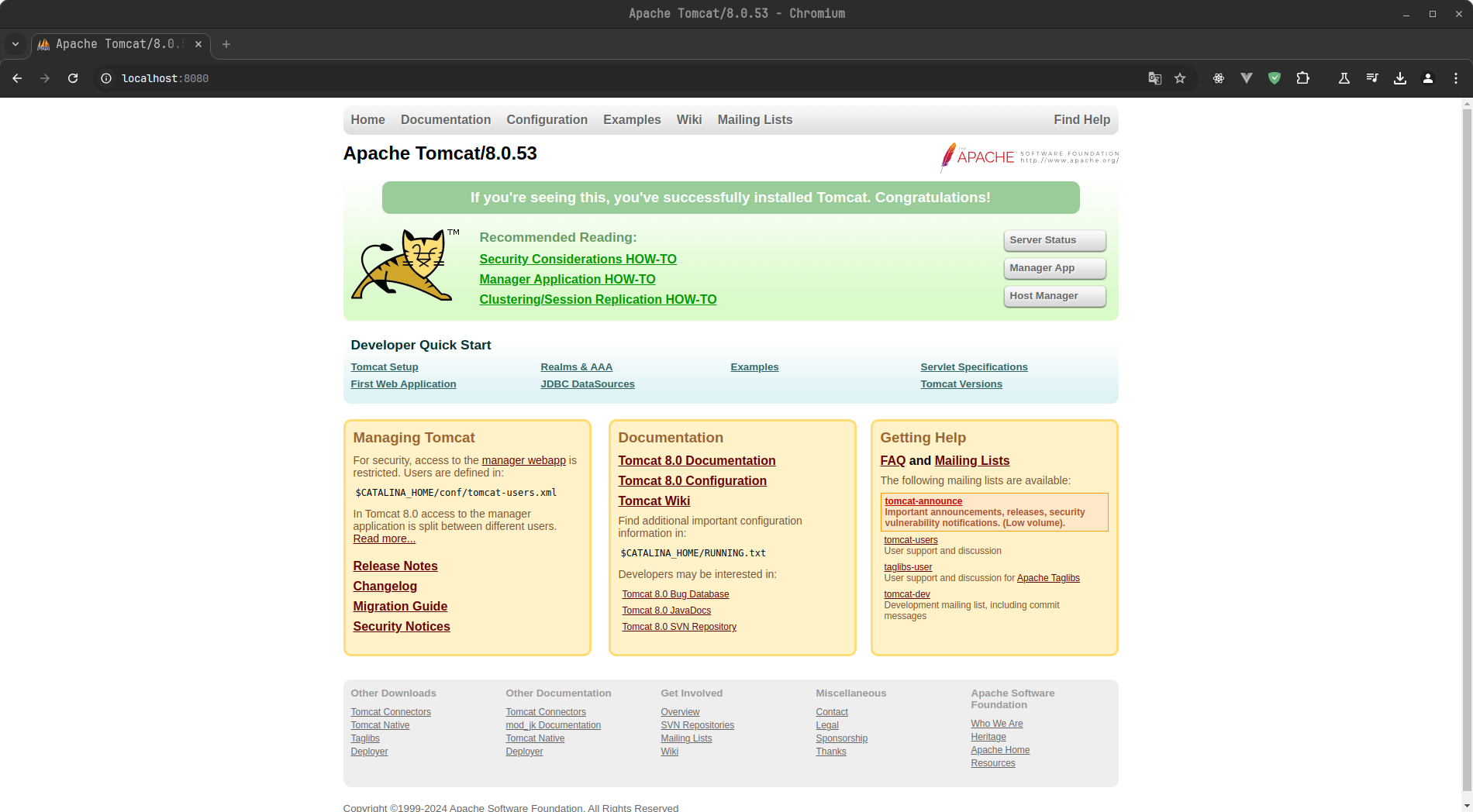Open the React DevTools extension icon
Screen dimensions: 1473x812
tap(1219, 78)
